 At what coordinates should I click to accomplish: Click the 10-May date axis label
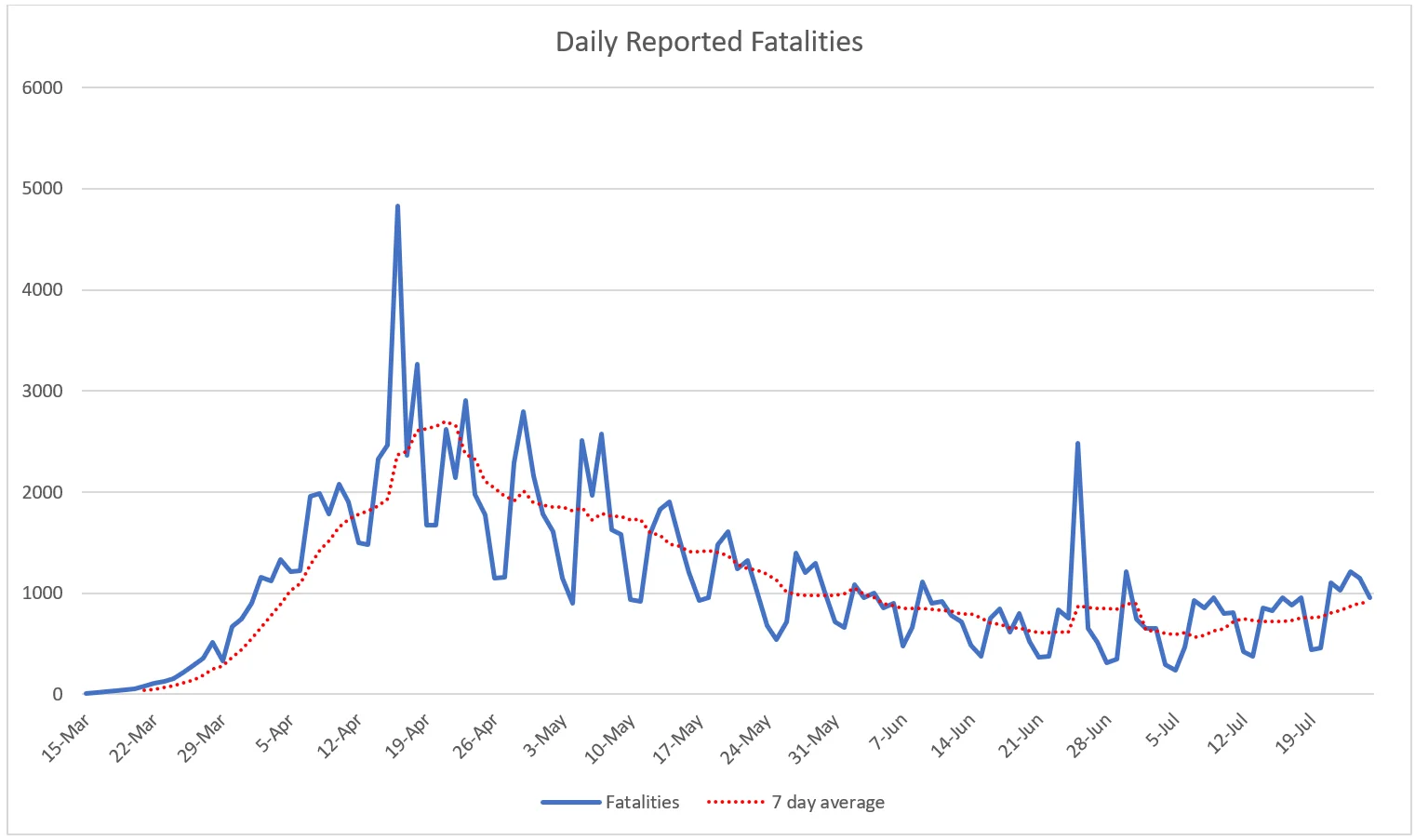[609, 740]
